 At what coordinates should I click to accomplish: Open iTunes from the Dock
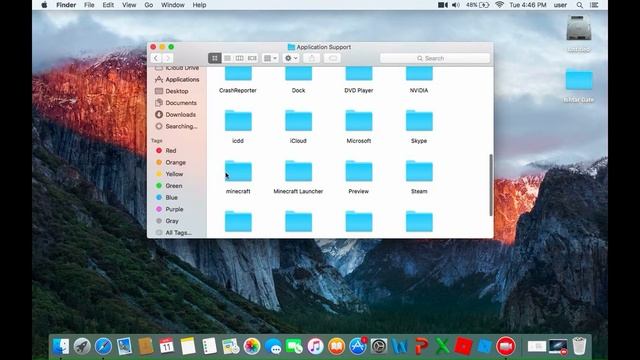(x=316, y=346)
